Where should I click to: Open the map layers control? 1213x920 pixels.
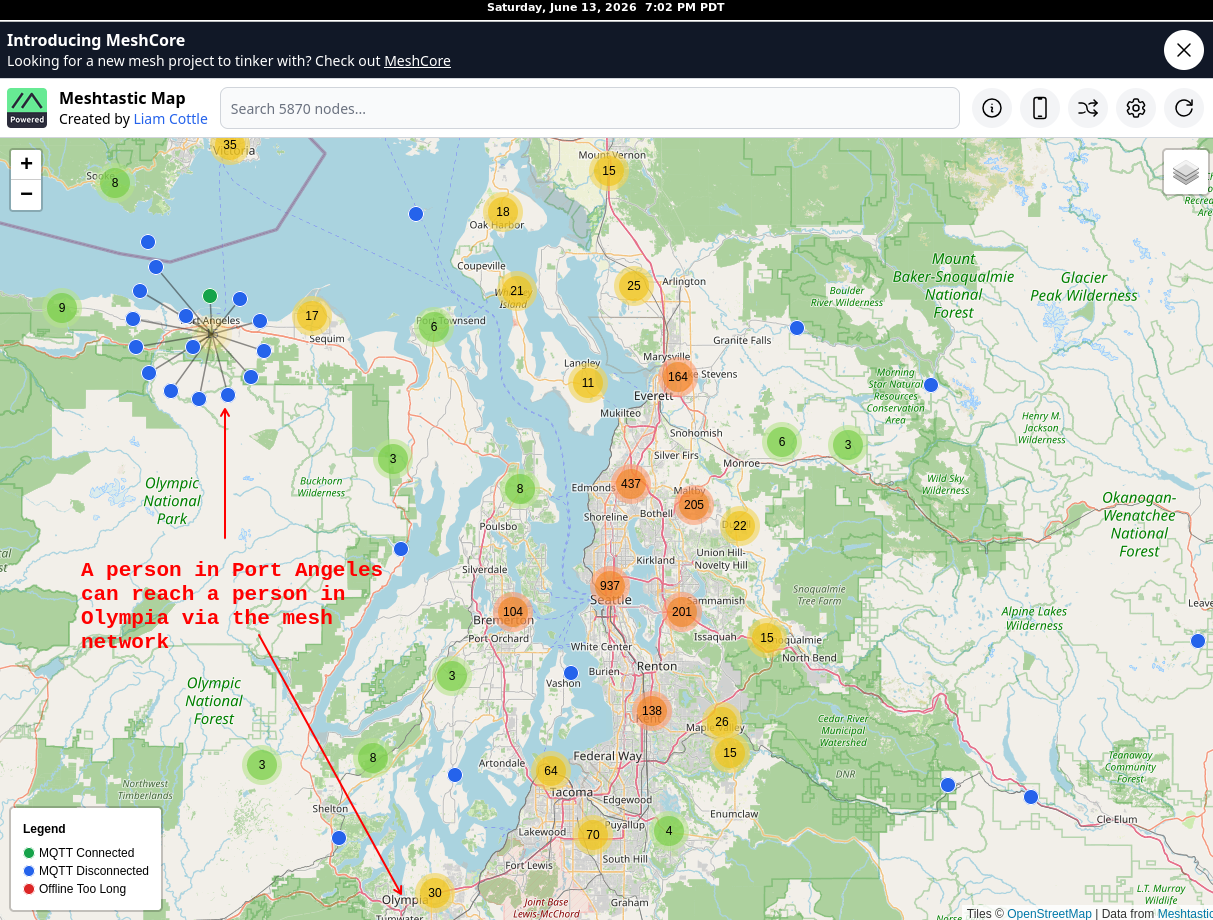point(1186,172)
